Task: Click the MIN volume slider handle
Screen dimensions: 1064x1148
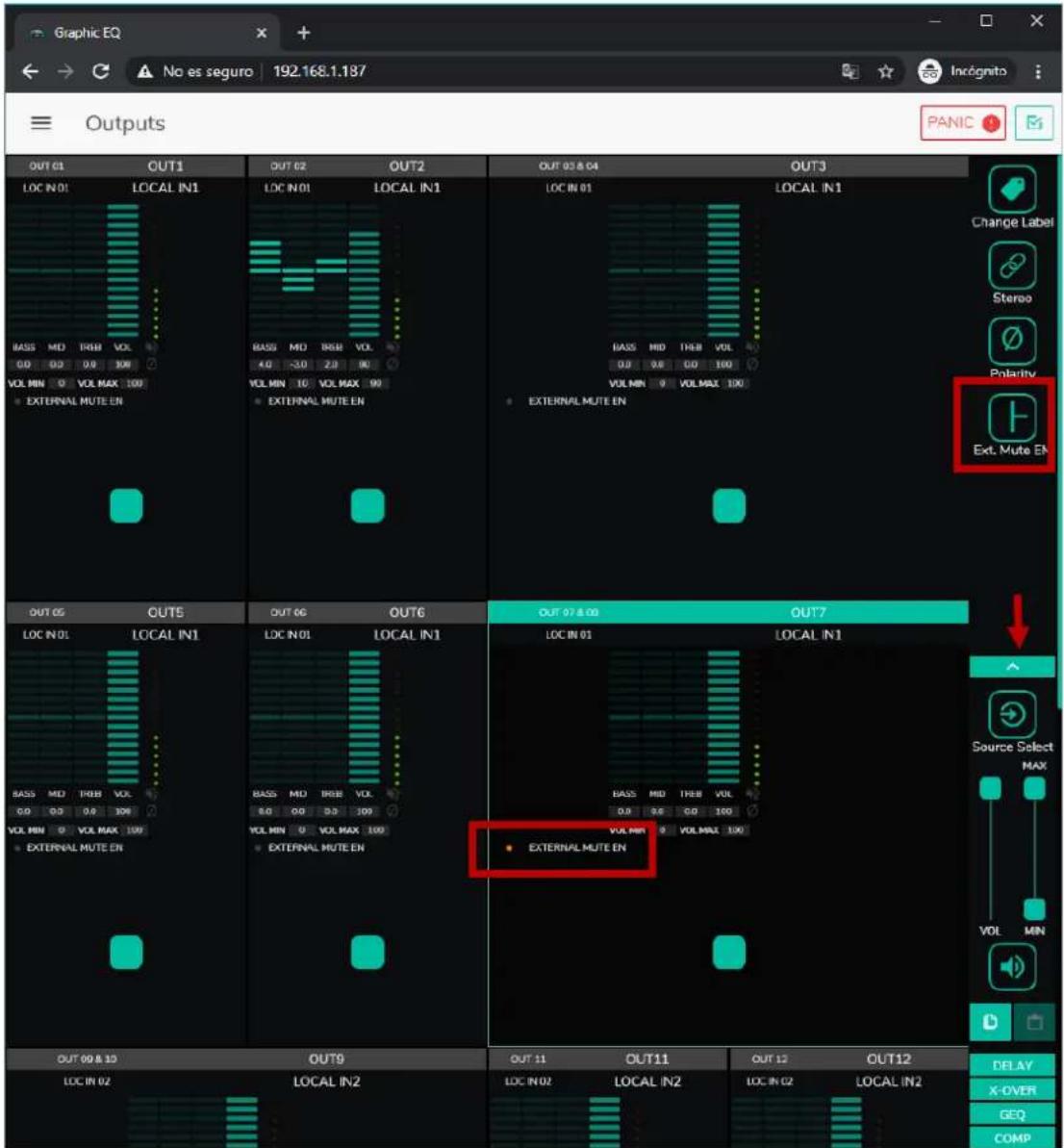Action: click(1034, 909)
